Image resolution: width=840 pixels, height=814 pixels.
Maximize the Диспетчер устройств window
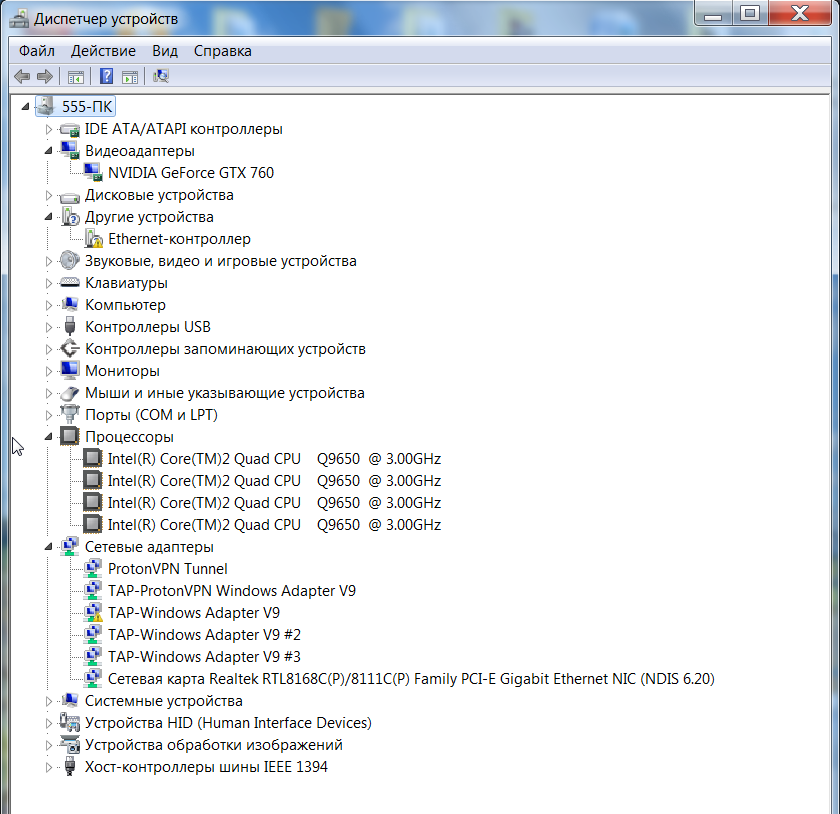pos(750,13)
